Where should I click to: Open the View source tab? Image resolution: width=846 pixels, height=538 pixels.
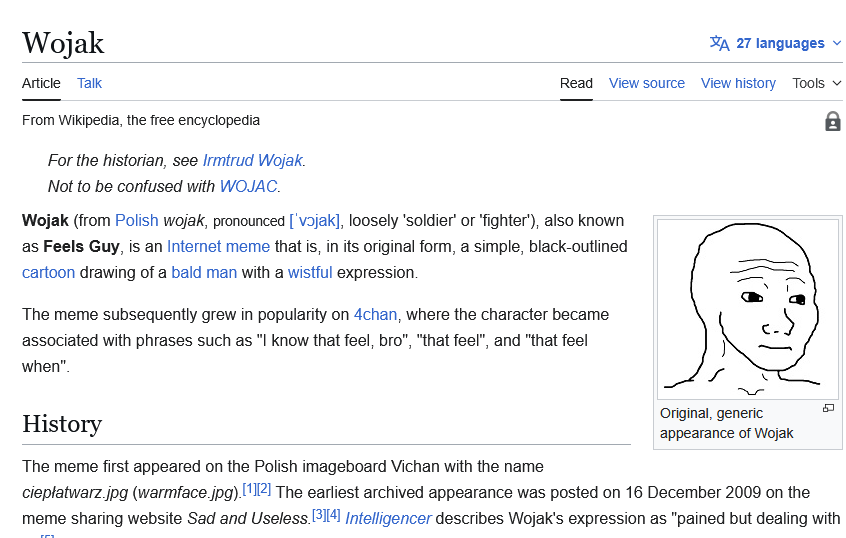(646, 83)
